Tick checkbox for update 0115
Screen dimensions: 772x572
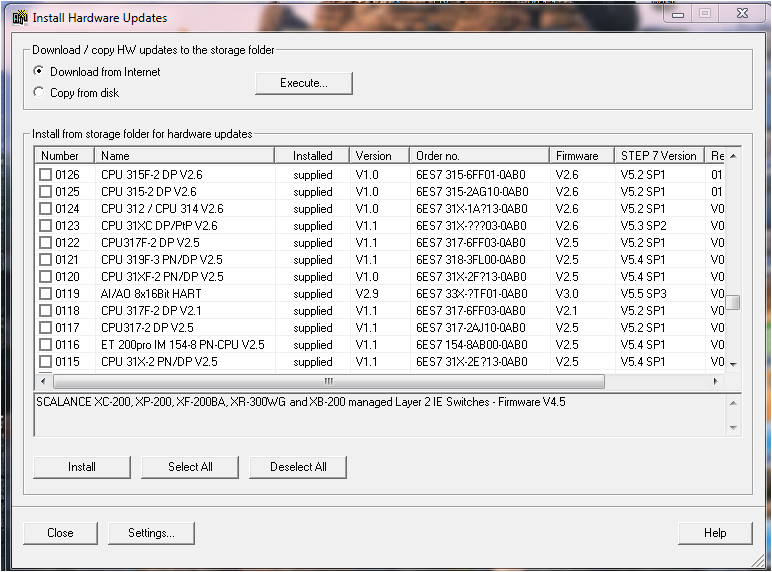click(45, 361)
